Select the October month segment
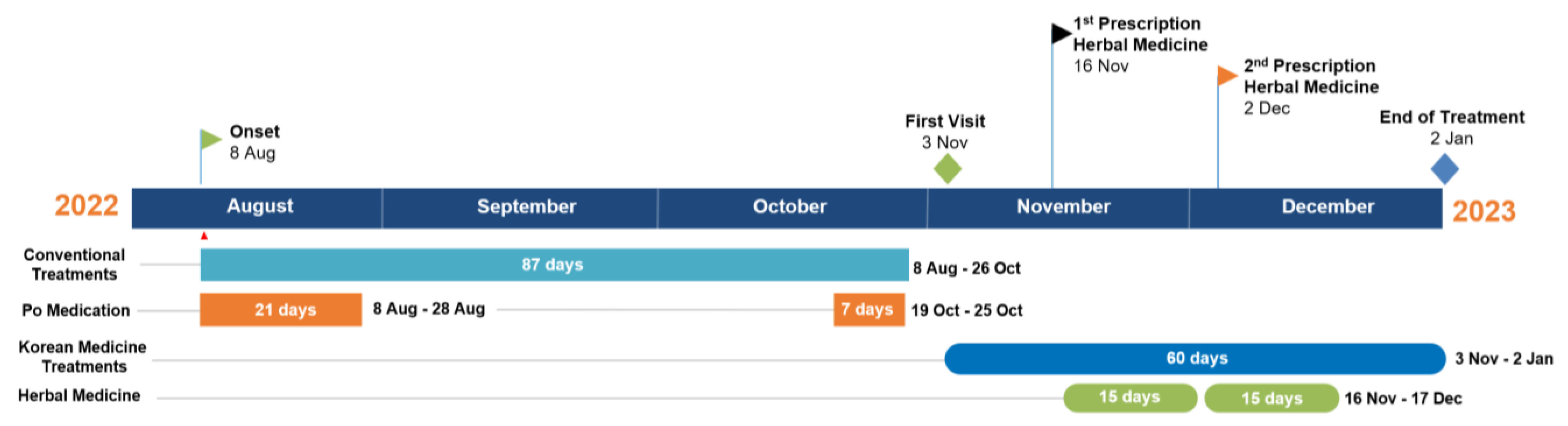Image resolution: width=1568 pixels, height=426 pixels. (x=790, y=207)
